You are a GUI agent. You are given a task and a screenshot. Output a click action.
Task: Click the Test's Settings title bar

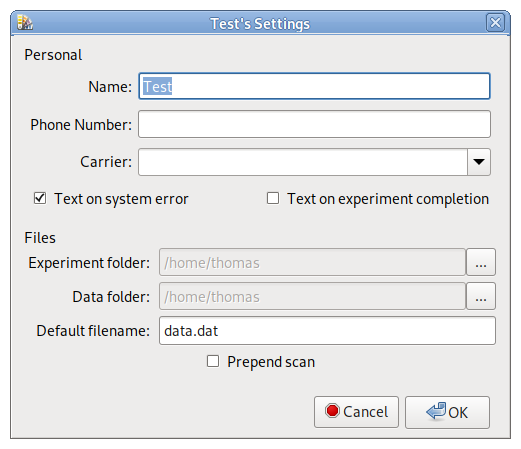(x=260, y=23)
